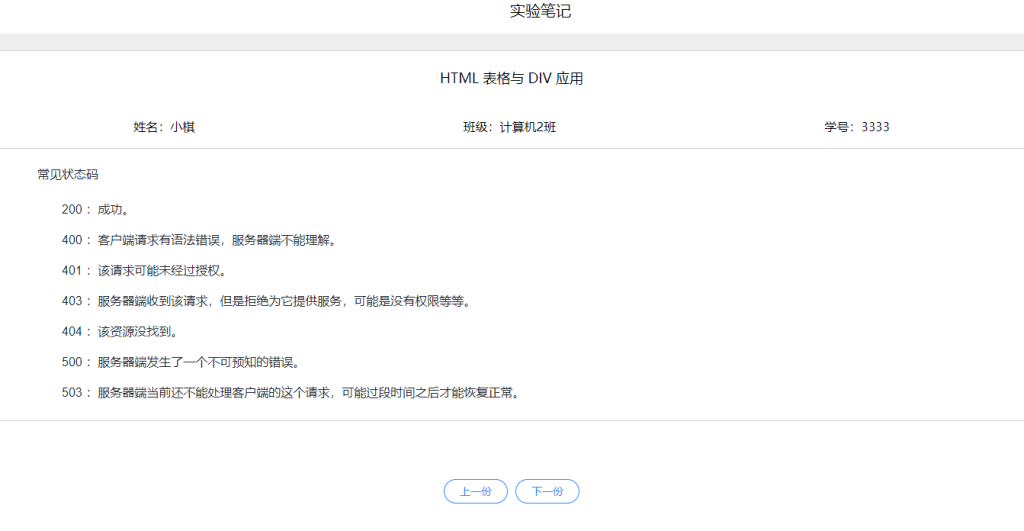The height and width of the screenshot is (531, 1024).
Task: Select the 服务器端收到该请求 description text
Action: click(283, 301)
